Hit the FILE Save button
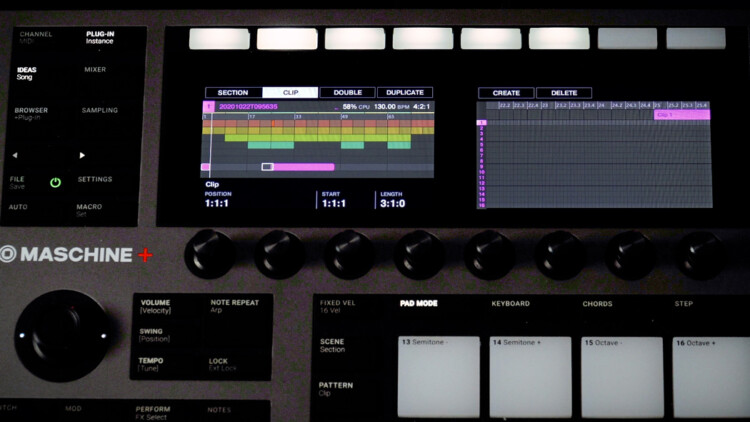The image size is (750, 422). [17, 182]
